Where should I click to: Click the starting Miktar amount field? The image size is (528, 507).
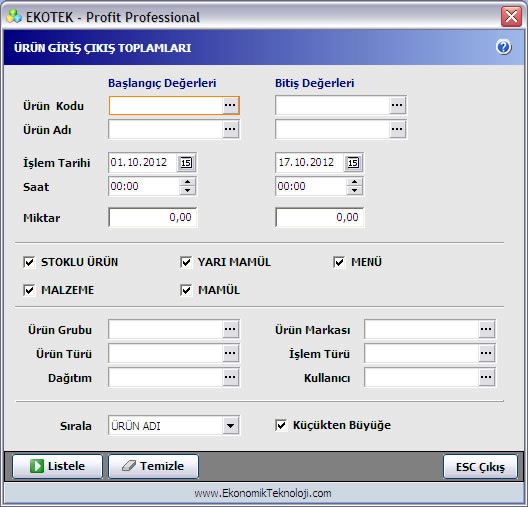coord(153,217)
